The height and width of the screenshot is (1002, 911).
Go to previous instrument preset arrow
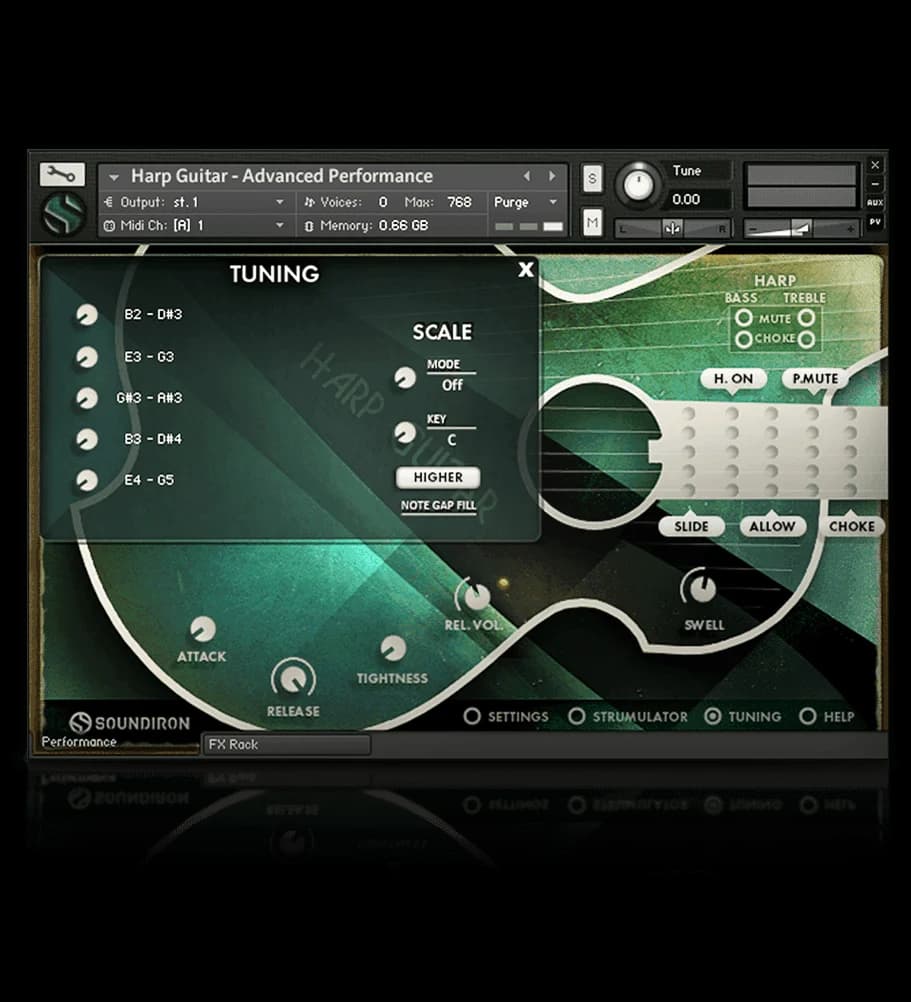527,176
